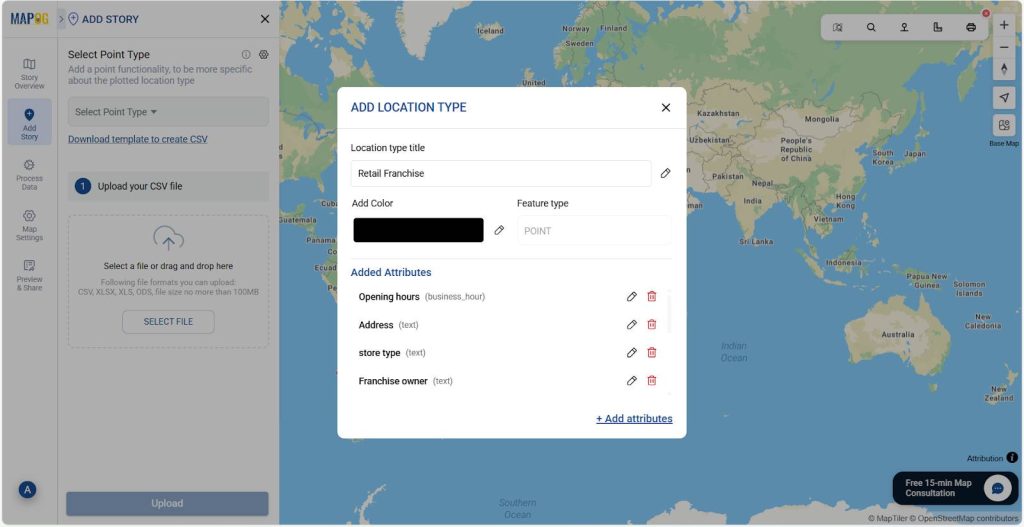The image size is (1024, 527).
Task: Click the Franchise owner attribute name
Action: tap(393, 381)
